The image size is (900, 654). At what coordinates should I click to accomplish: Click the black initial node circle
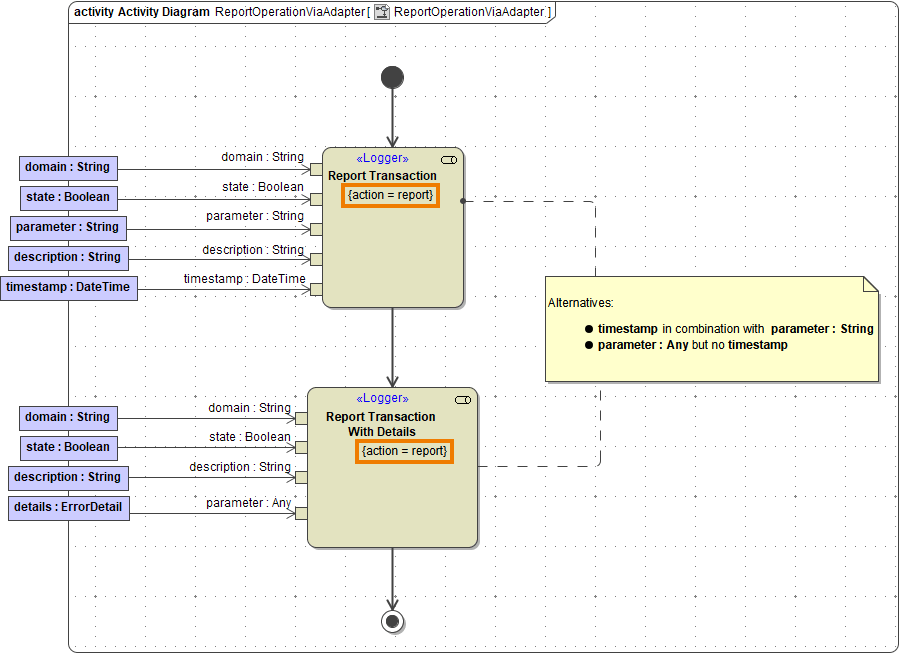[x=392, y=77]
